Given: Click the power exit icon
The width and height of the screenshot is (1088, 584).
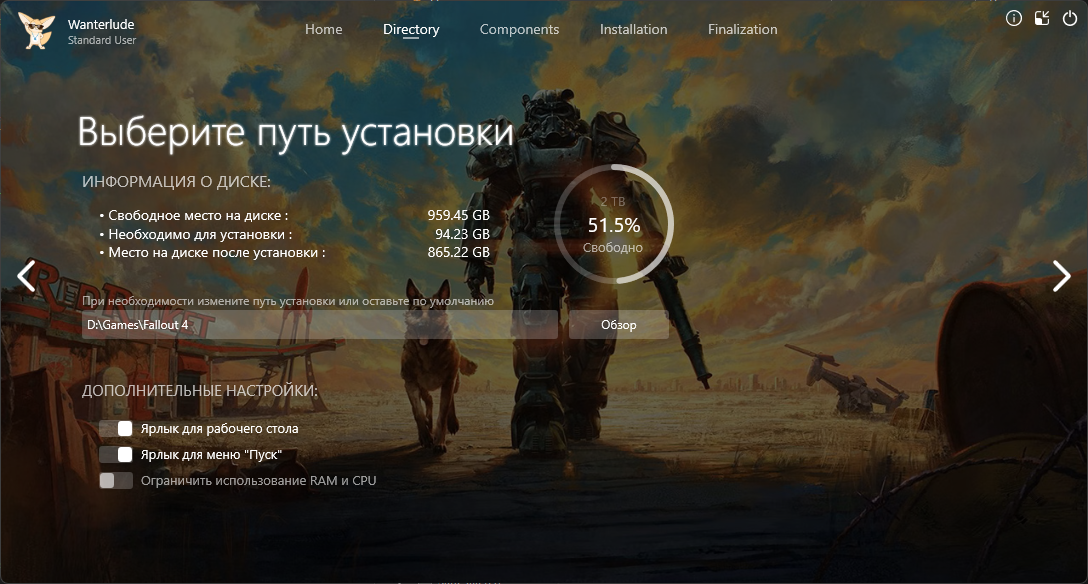Looking at the screenshot, I should [x=1070, y=19].
